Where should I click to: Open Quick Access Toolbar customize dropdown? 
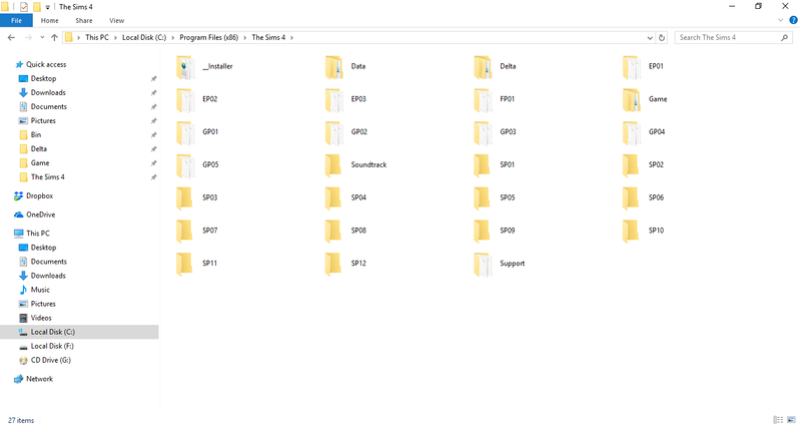pos(47,7)
